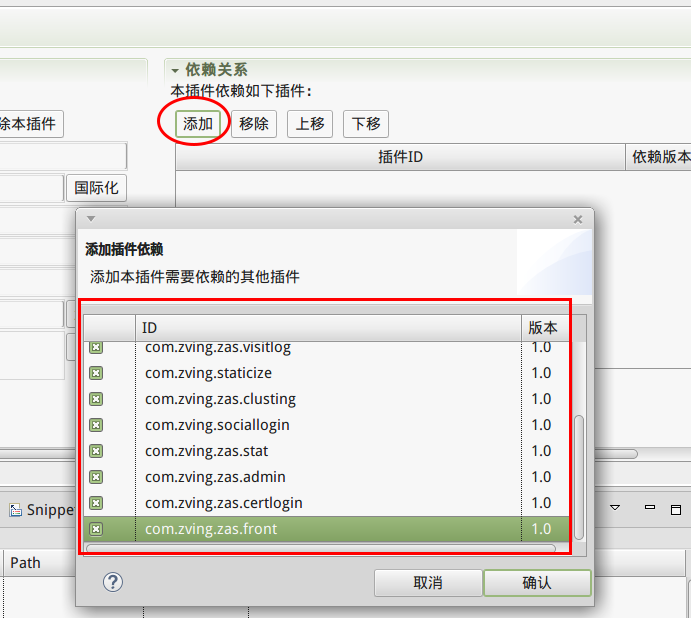Click the icon beside com.zving.zas.front
The image size is (691, 618).
click(x=96, y=529)
